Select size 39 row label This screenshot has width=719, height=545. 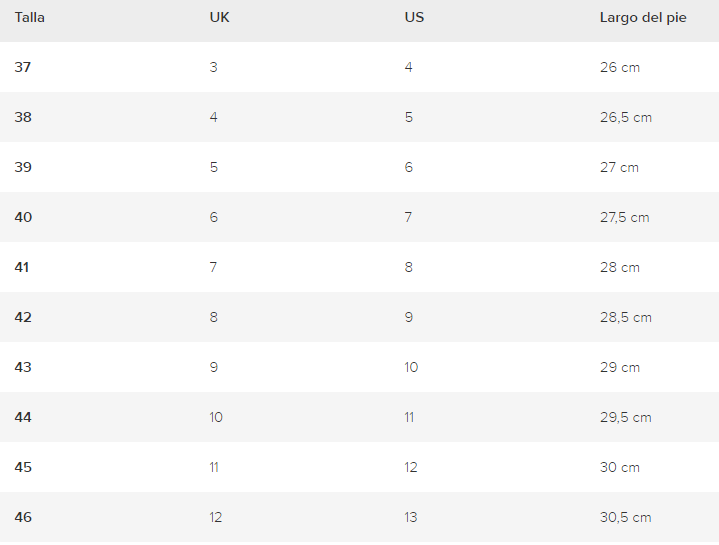tap(23, 167)
